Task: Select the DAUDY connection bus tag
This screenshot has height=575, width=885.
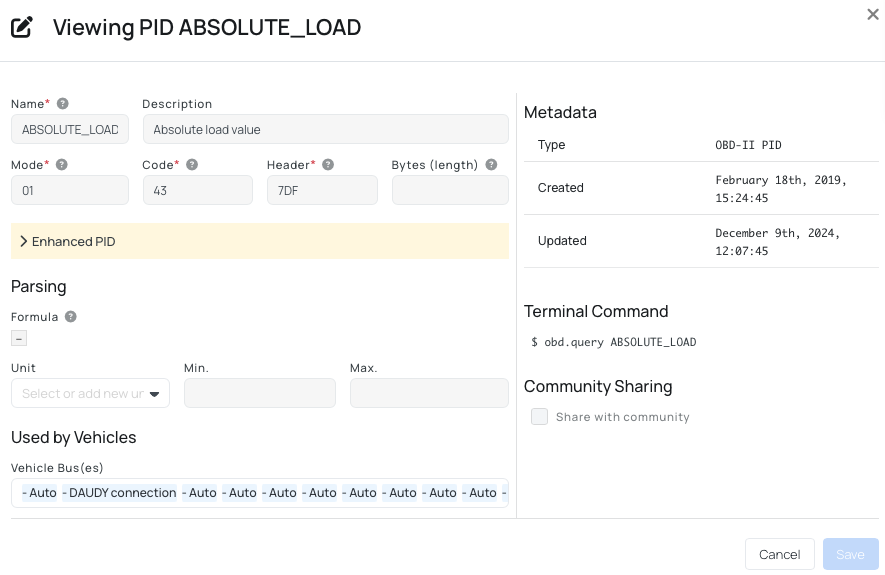Action: [119, 493]
